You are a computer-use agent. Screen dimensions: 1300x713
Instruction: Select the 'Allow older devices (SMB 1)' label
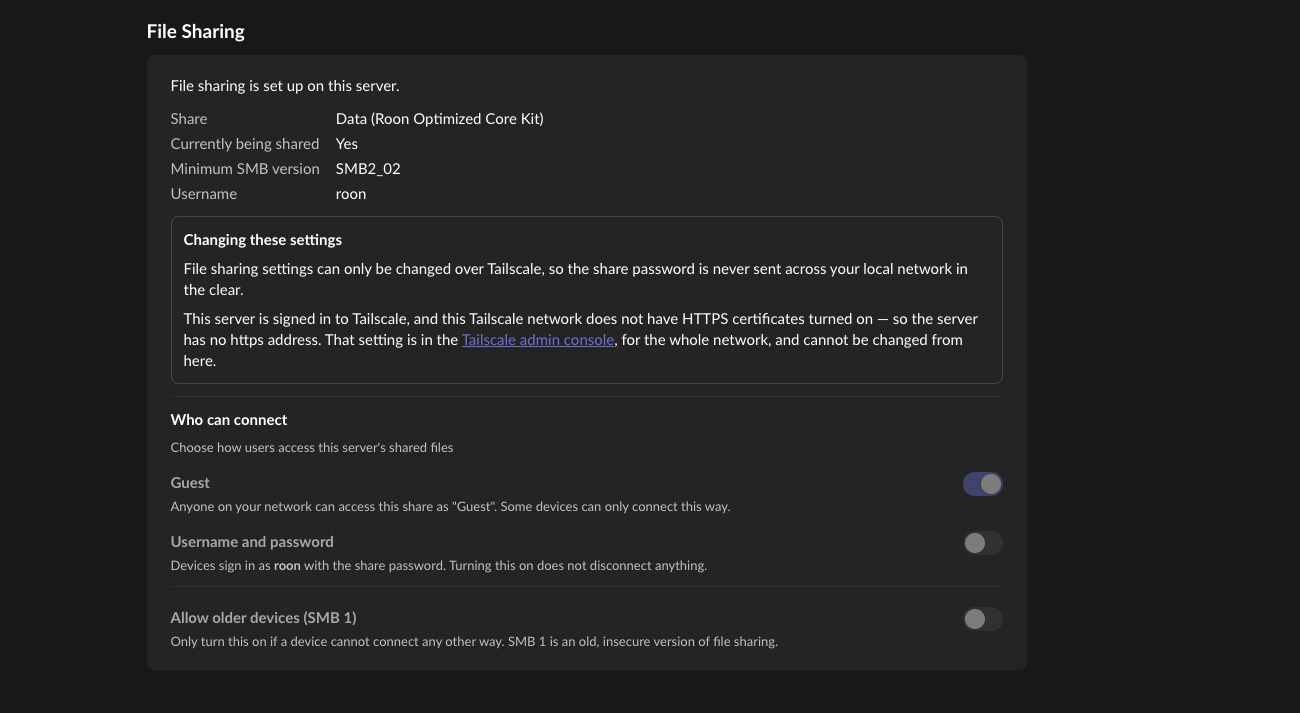[x=264, y=618]
